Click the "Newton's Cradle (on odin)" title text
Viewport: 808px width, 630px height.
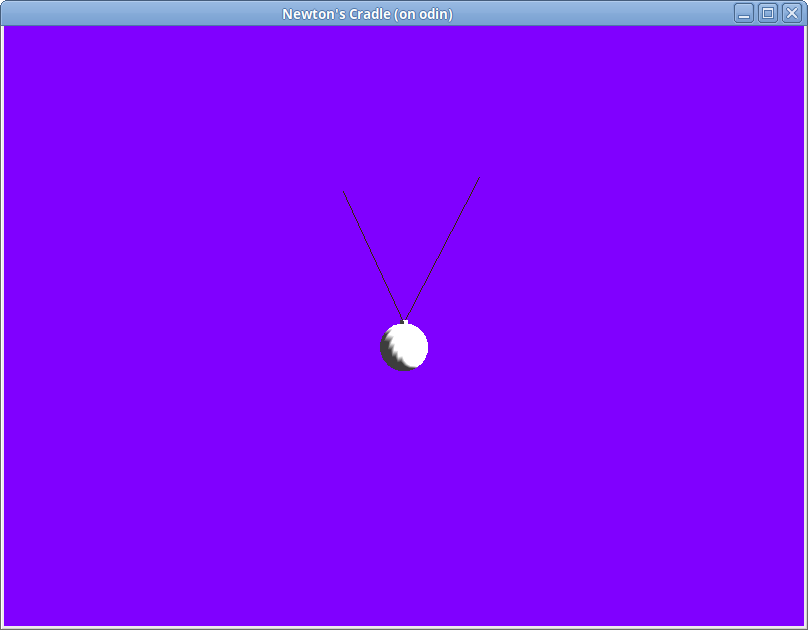point(367,14)
